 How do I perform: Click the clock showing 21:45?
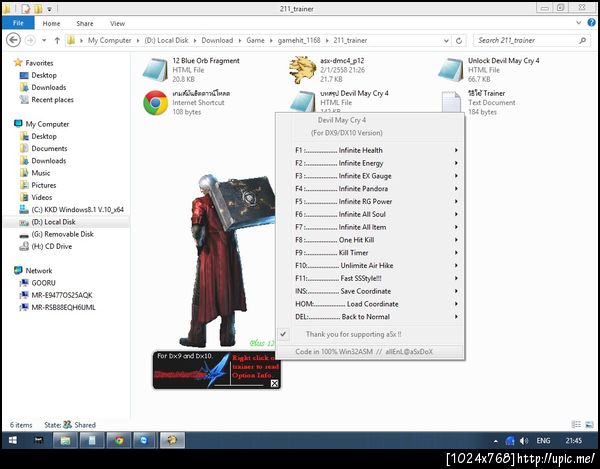[574, 441]
